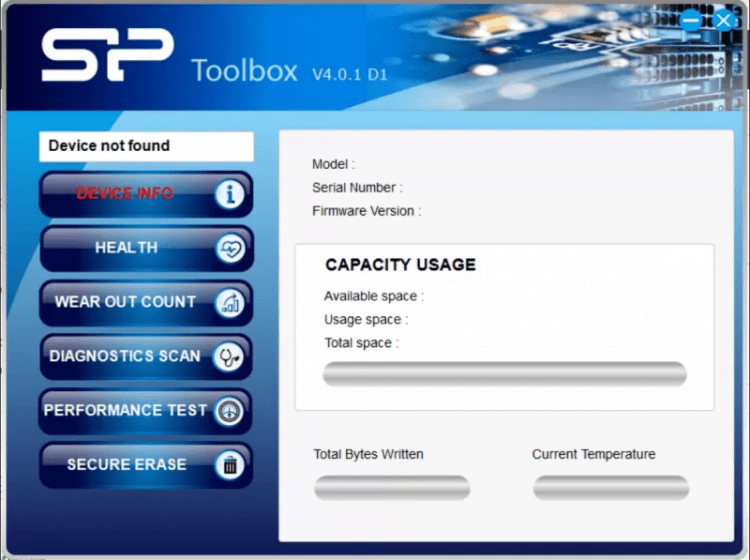Click the 'CAPACITY USAGE' heading
The height and width of the screenshot is (560, 750).
(x=400, y=264)
